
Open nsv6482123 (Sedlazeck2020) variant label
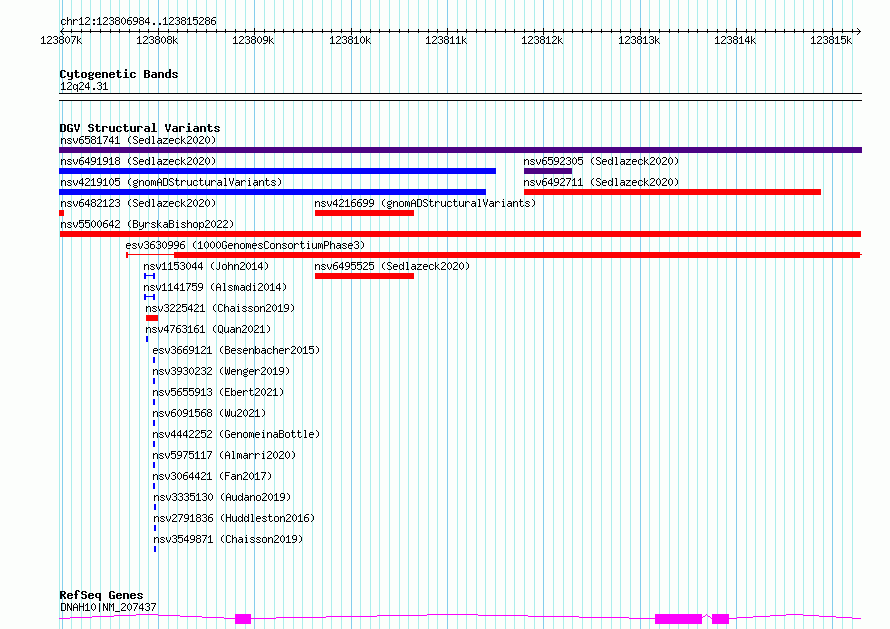coord(138,203)
